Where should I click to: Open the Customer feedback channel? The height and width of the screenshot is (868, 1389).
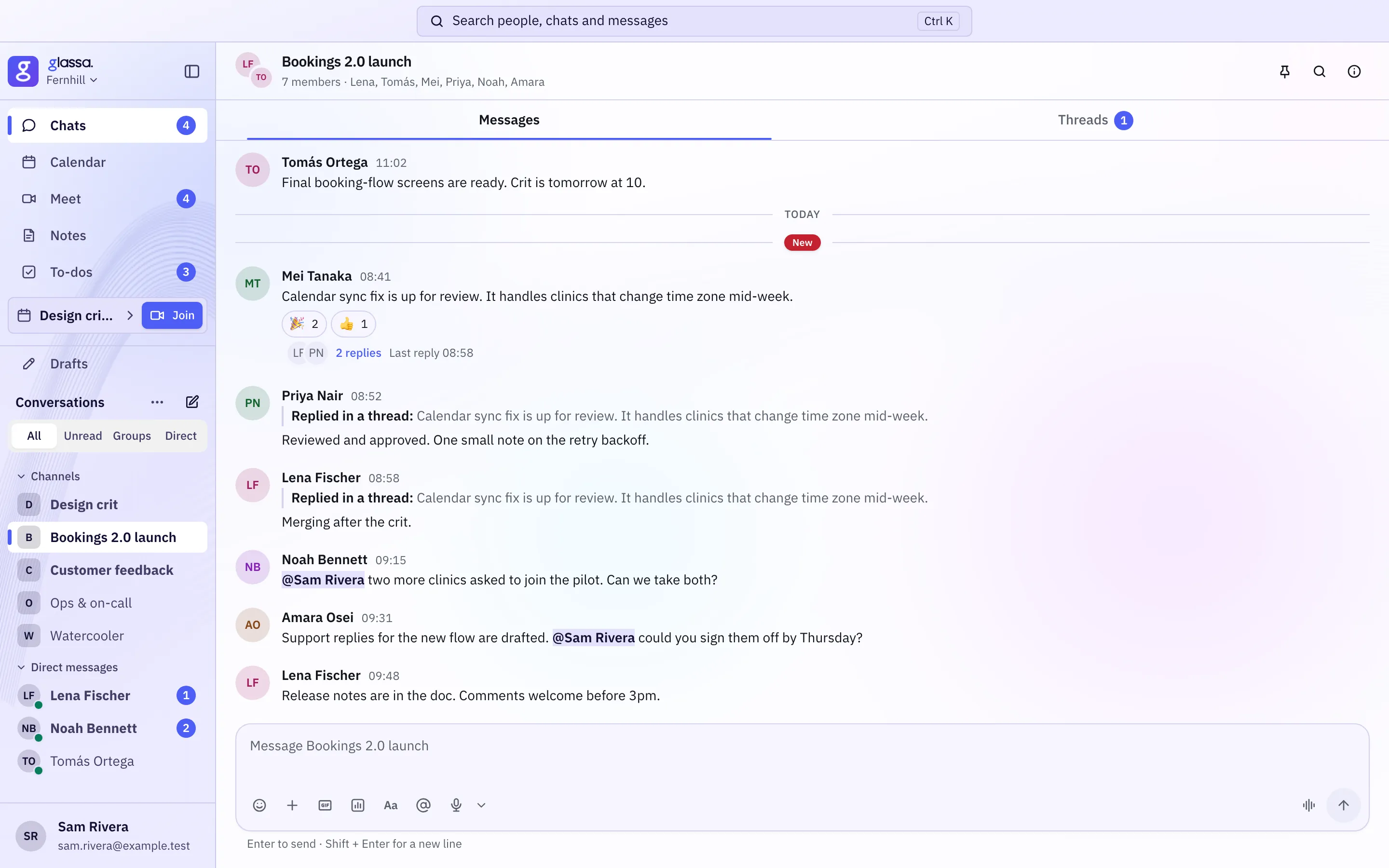point(108,570)
